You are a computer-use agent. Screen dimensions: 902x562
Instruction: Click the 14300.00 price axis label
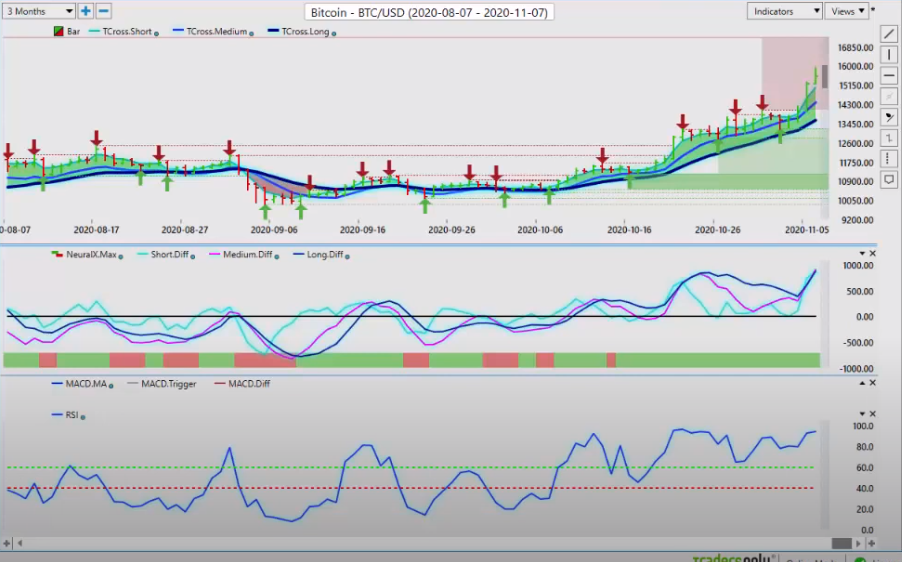tap(855, 105)
